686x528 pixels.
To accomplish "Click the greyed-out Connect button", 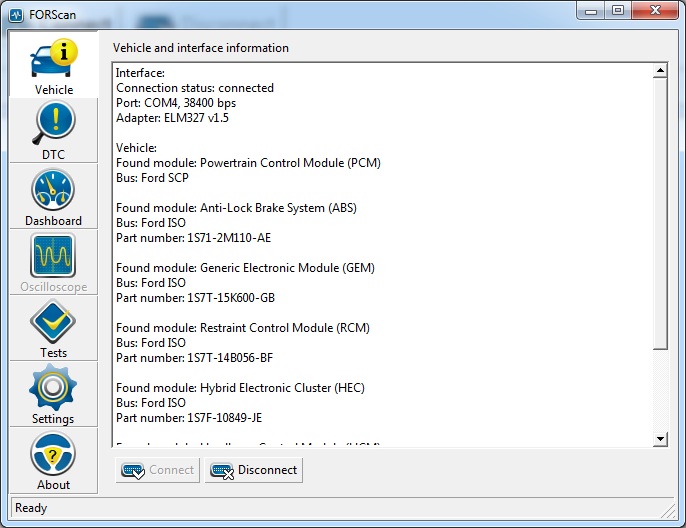I will (158, 470).
